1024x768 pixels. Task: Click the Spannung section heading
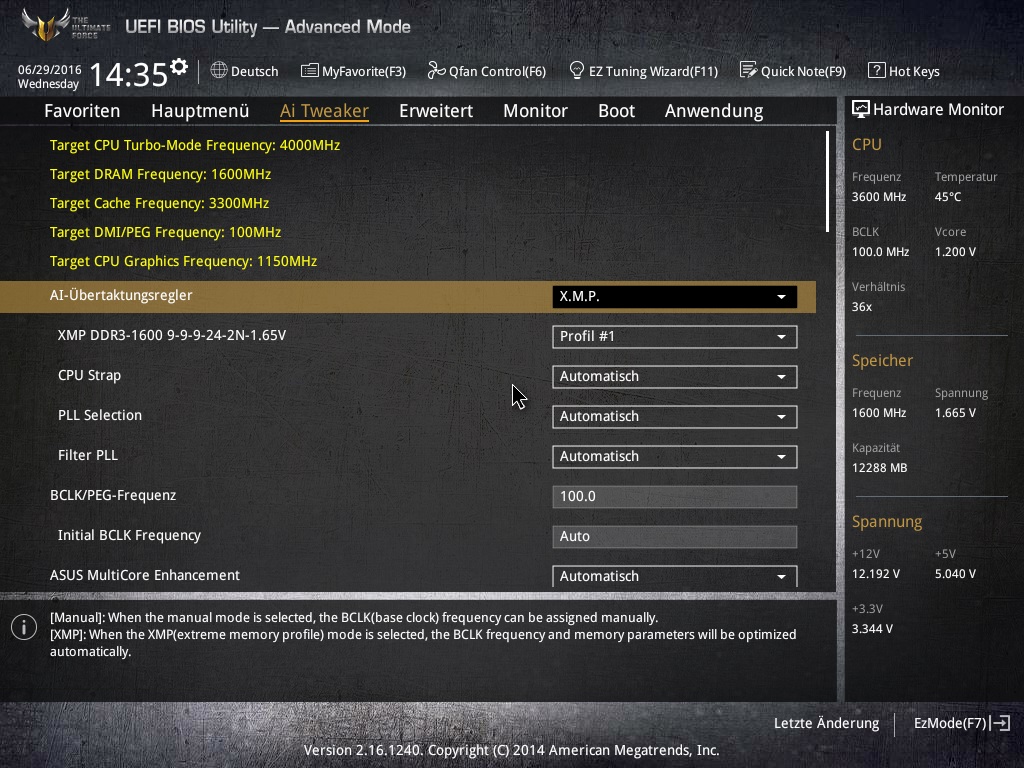887,522
